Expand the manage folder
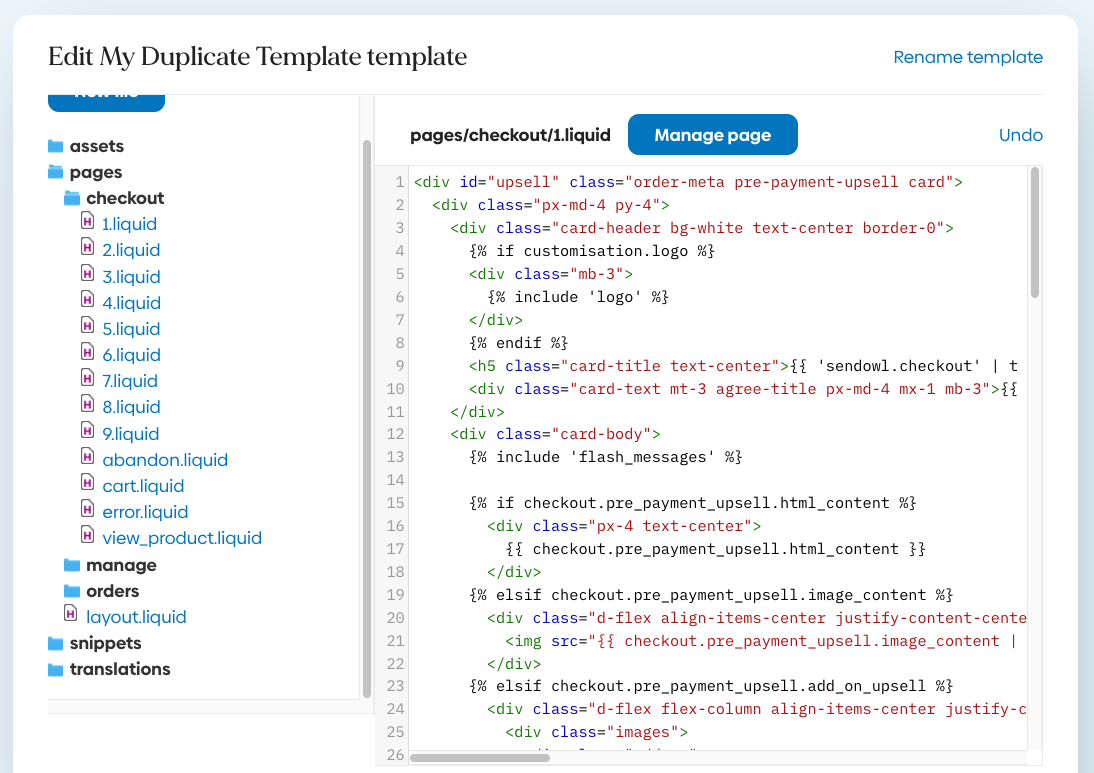Image resolution: width=1094 pixels, height=773 pixels. pyautogui.click(x=121, y=565)
